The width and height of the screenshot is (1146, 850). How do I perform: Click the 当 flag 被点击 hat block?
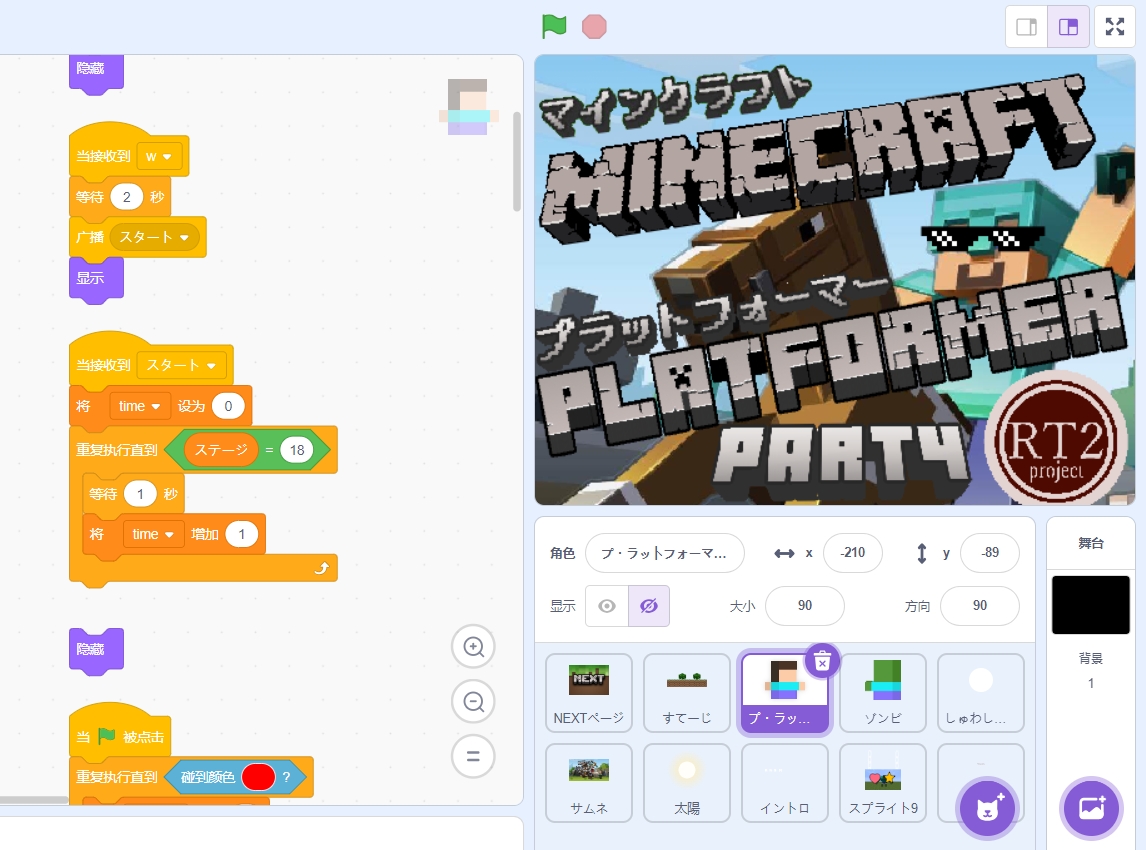pos(121,735)
